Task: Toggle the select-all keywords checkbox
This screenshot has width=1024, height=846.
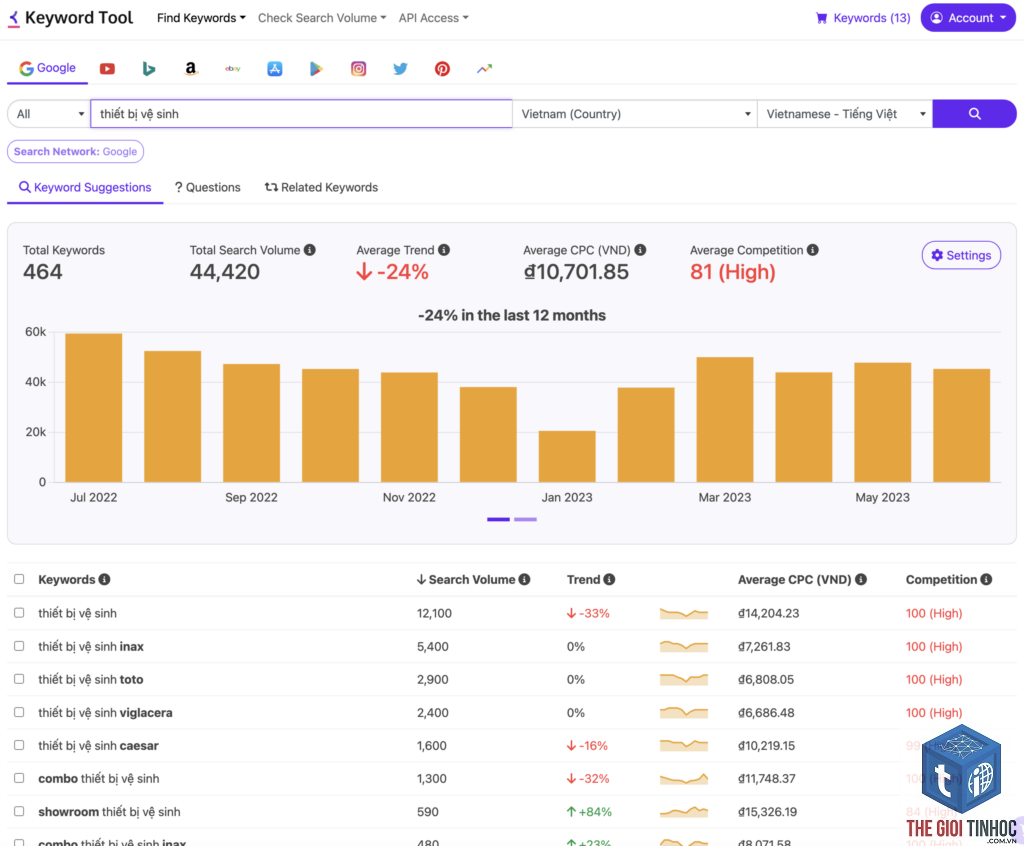Action: (x=19, y=579)
